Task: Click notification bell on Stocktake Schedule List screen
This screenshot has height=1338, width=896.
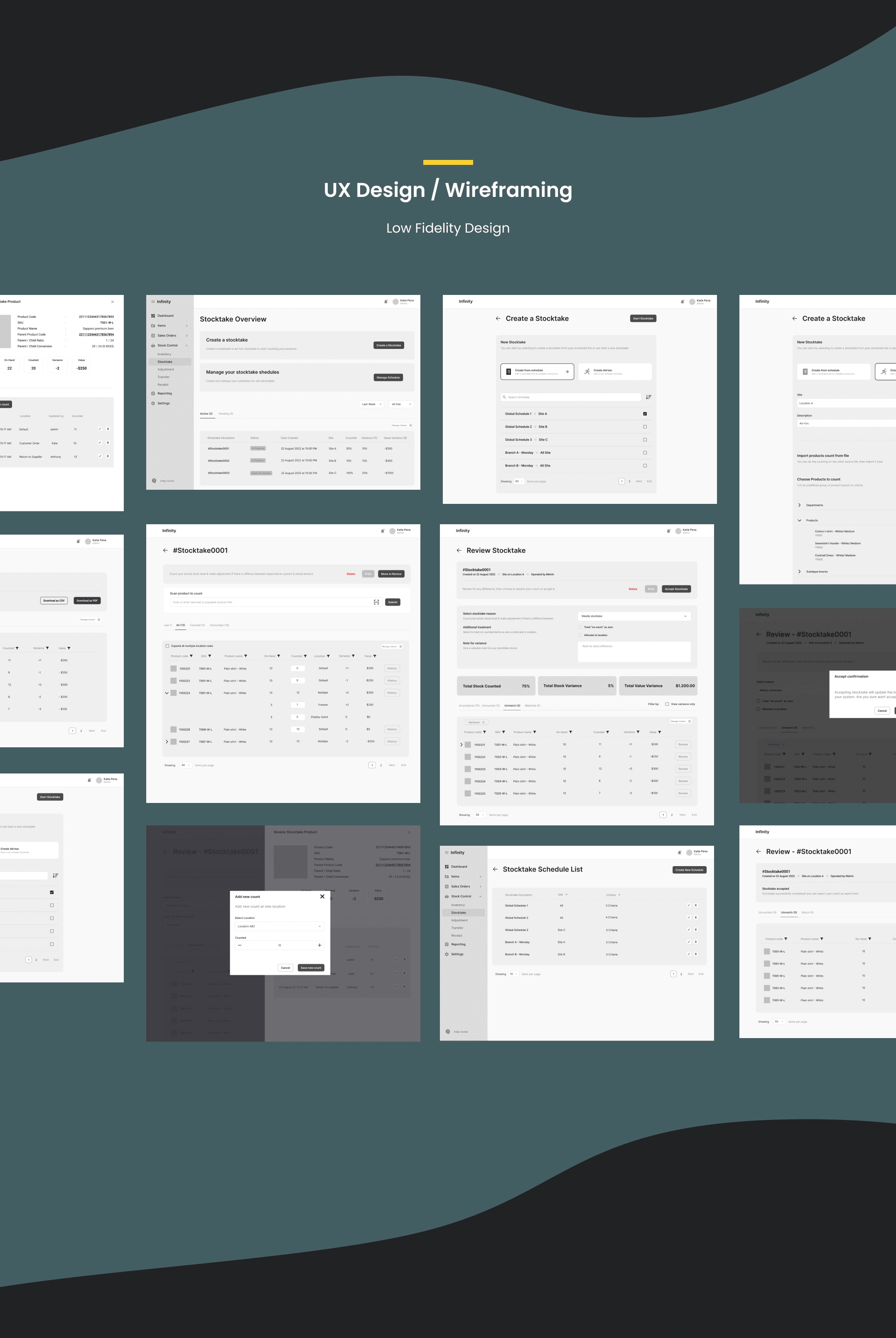Action: coord(680,852)
